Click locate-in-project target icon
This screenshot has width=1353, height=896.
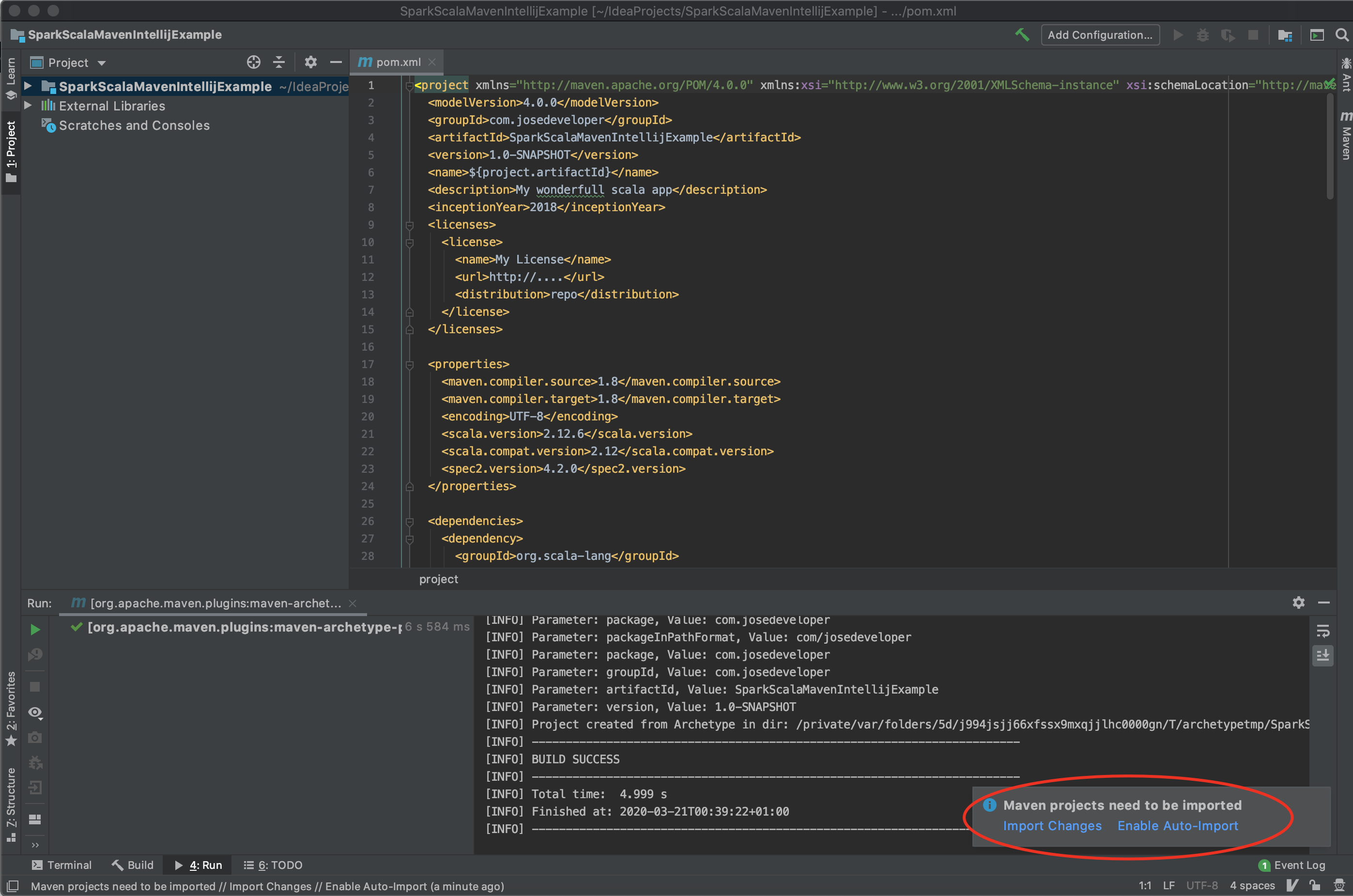[x=254, y=62]
